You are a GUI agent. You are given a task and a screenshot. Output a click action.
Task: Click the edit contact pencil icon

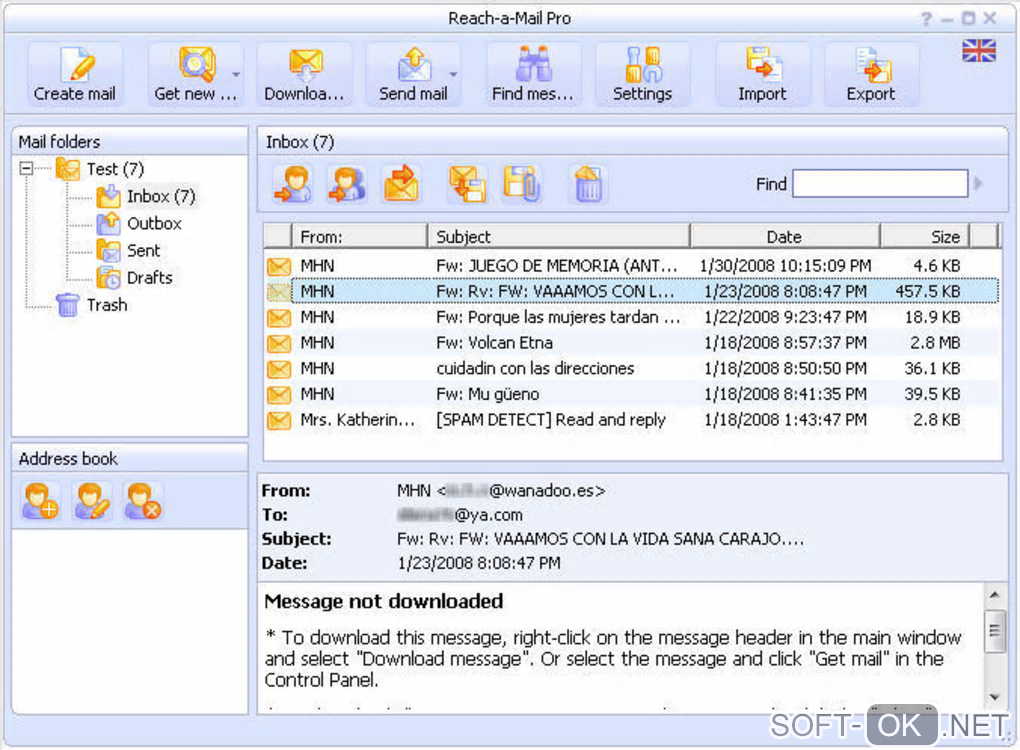pyautogui.click(x=92, y=501)
